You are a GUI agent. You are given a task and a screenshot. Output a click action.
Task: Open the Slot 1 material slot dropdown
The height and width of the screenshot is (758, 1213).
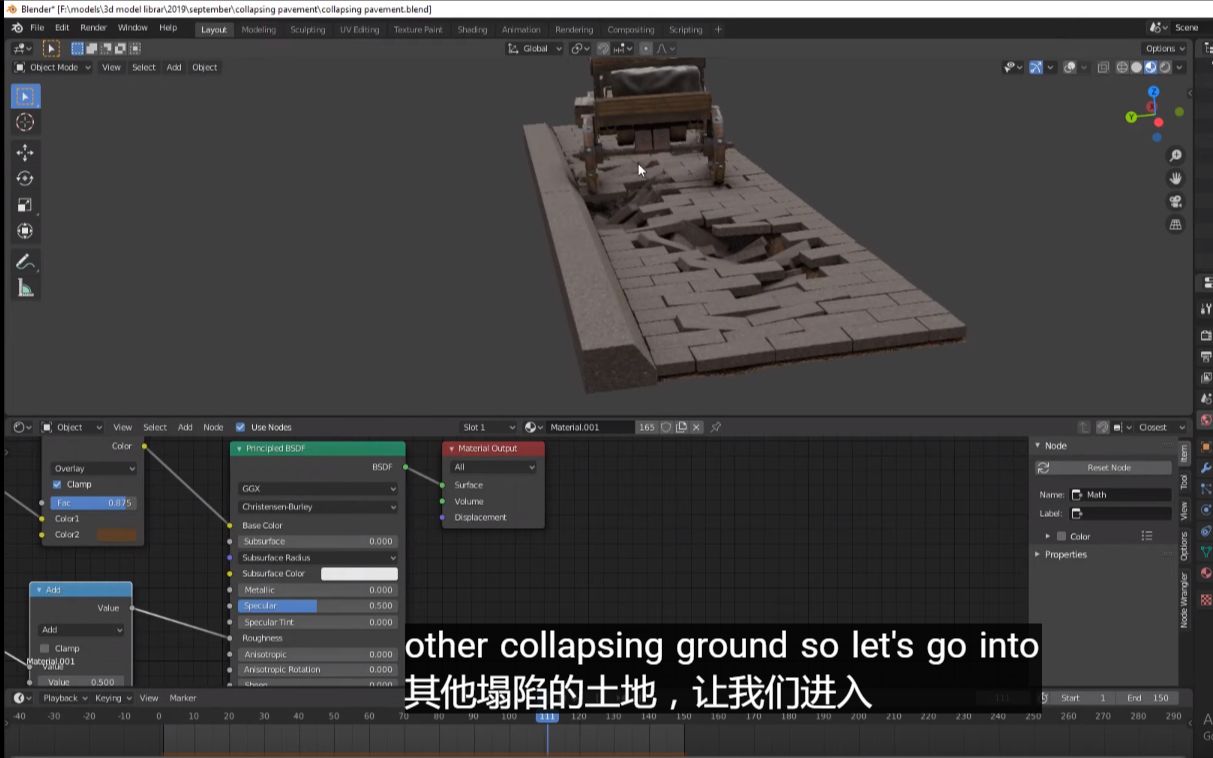point(488,427)
